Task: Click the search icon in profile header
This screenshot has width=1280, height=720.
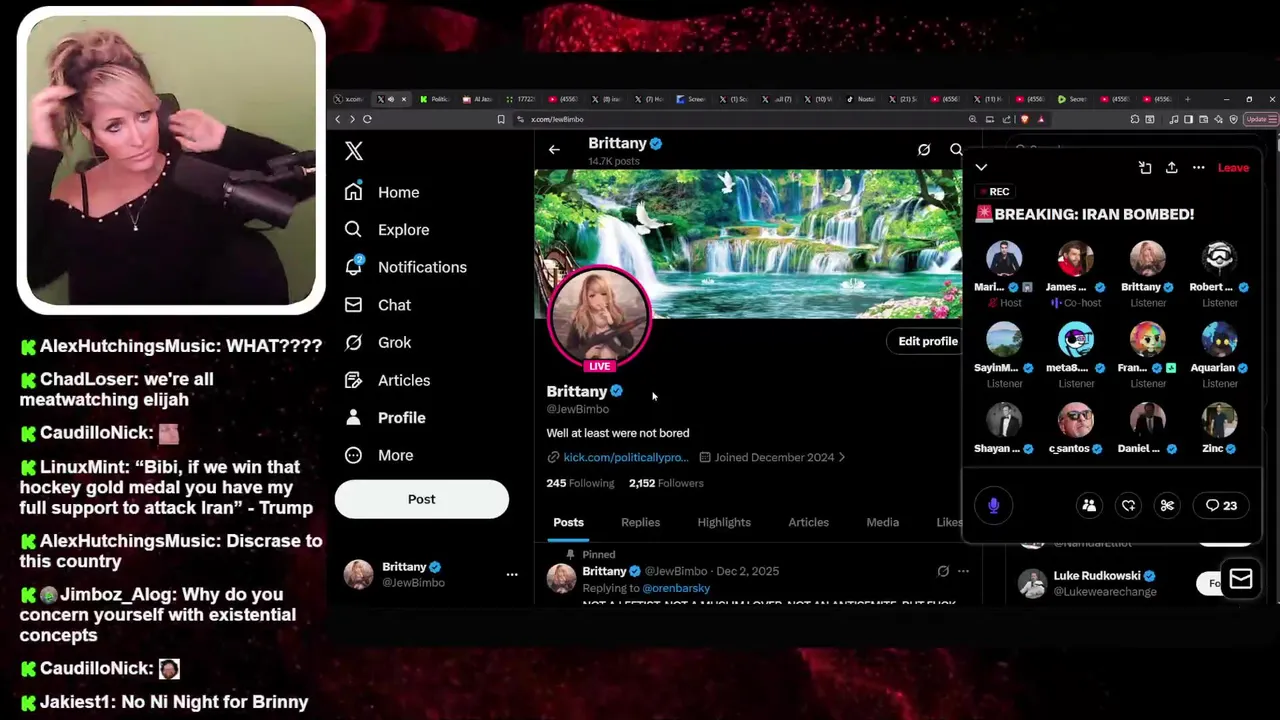Action: tap(956, 150)
